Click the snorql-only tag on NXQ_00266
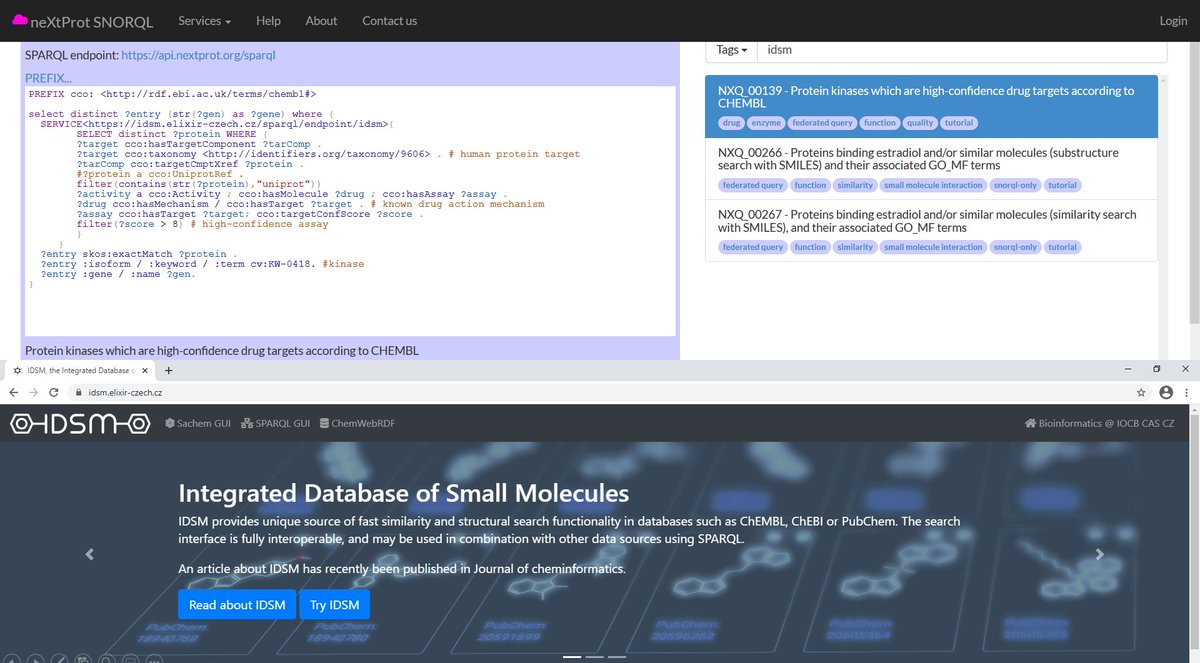Viewport: 1200px width, 663px height. pyautogui.click(x=1016, y=185)
